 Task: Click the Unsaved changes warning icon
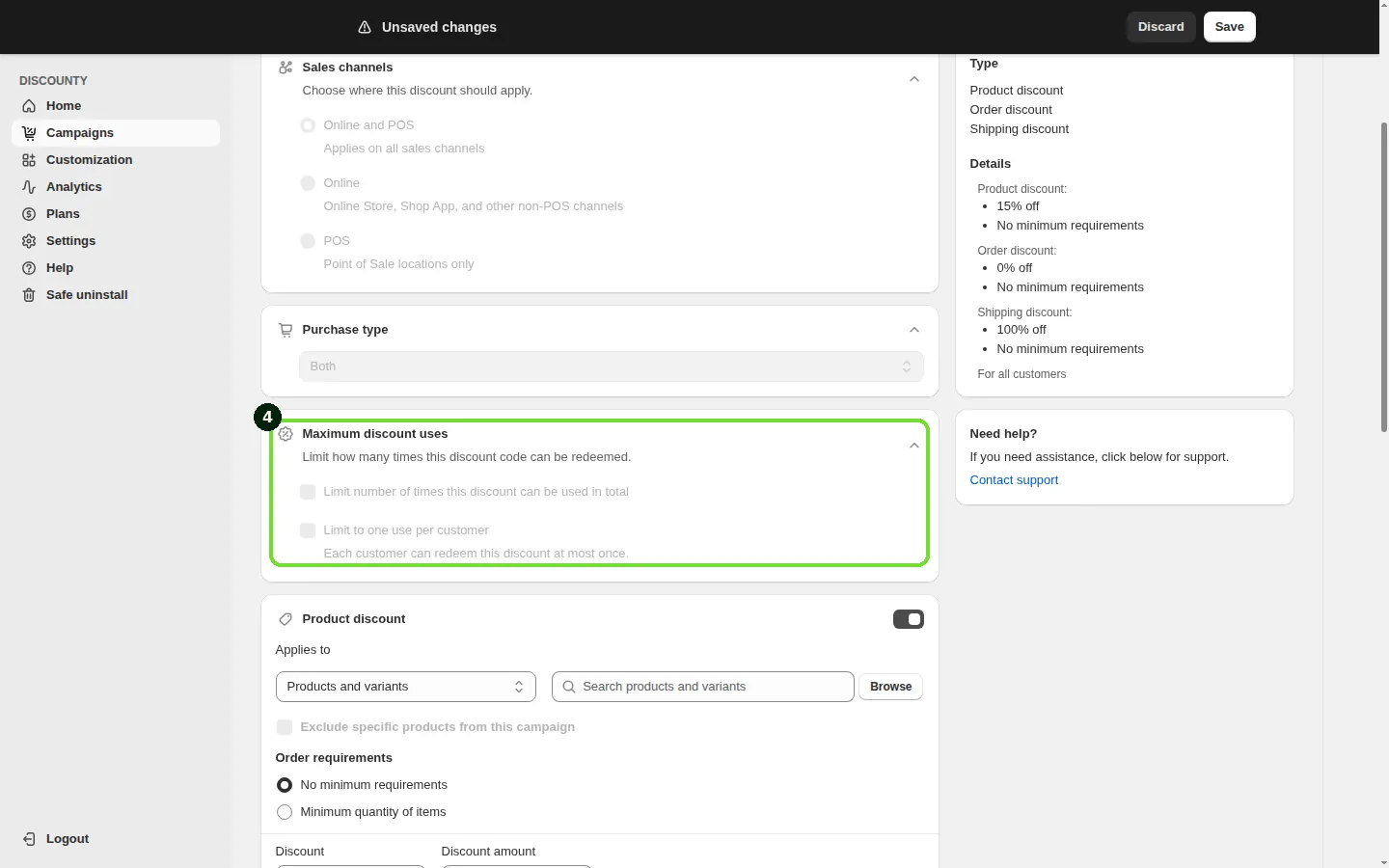coord(365,27)
